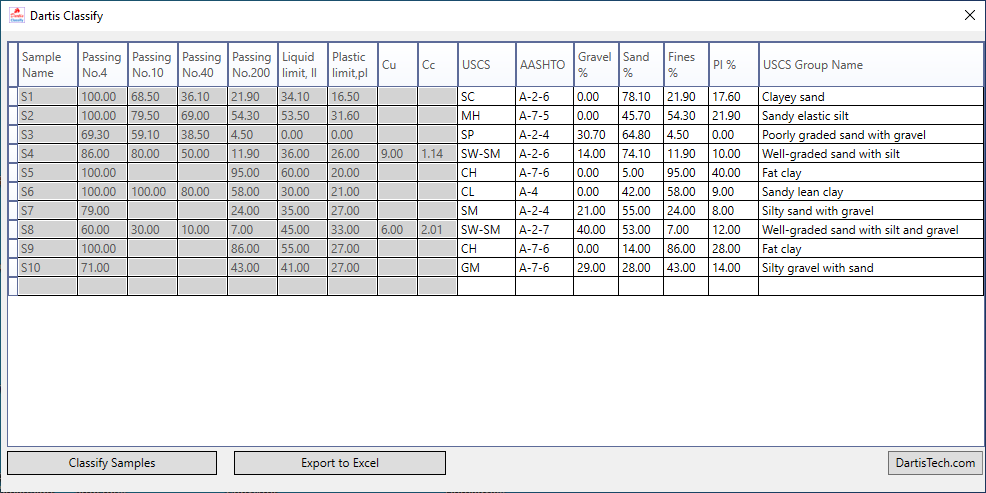Click the Dartis Classify app icon
This screenshot has height=493, width=986.
[17, 16]
